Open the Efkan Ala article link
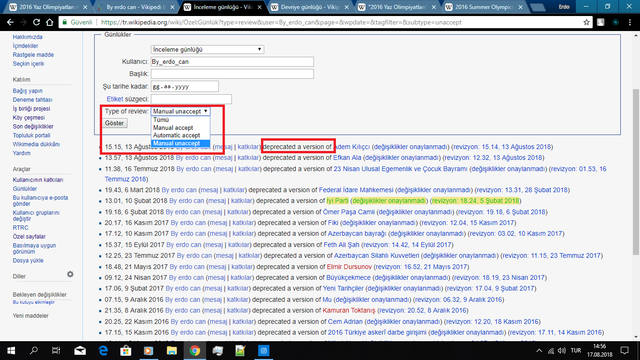Screen dimensions: 640x360 point(347,158)
